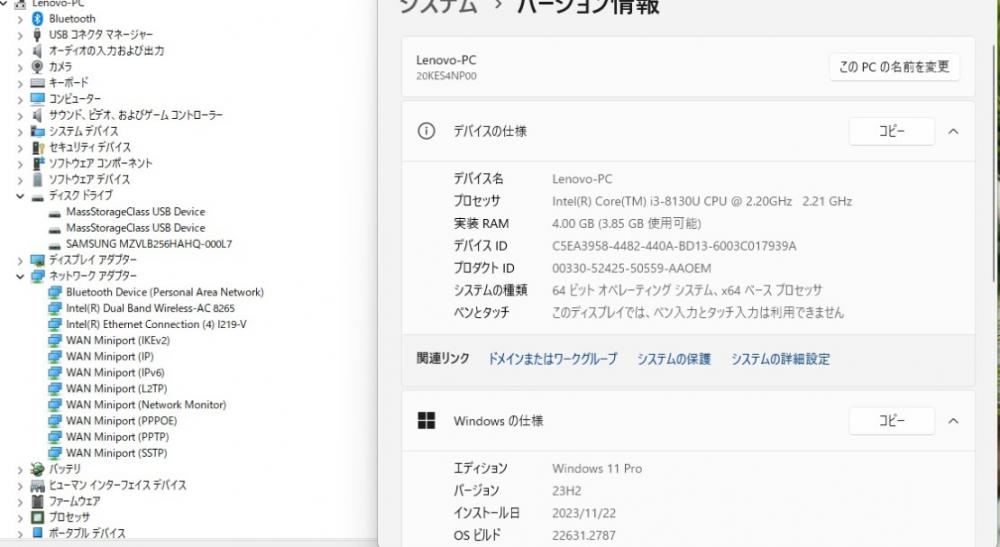Image resolution: width=1000 pixels, height=547 pixels.
Task: Click the human interface devices icon
Action: click(38, 485)
